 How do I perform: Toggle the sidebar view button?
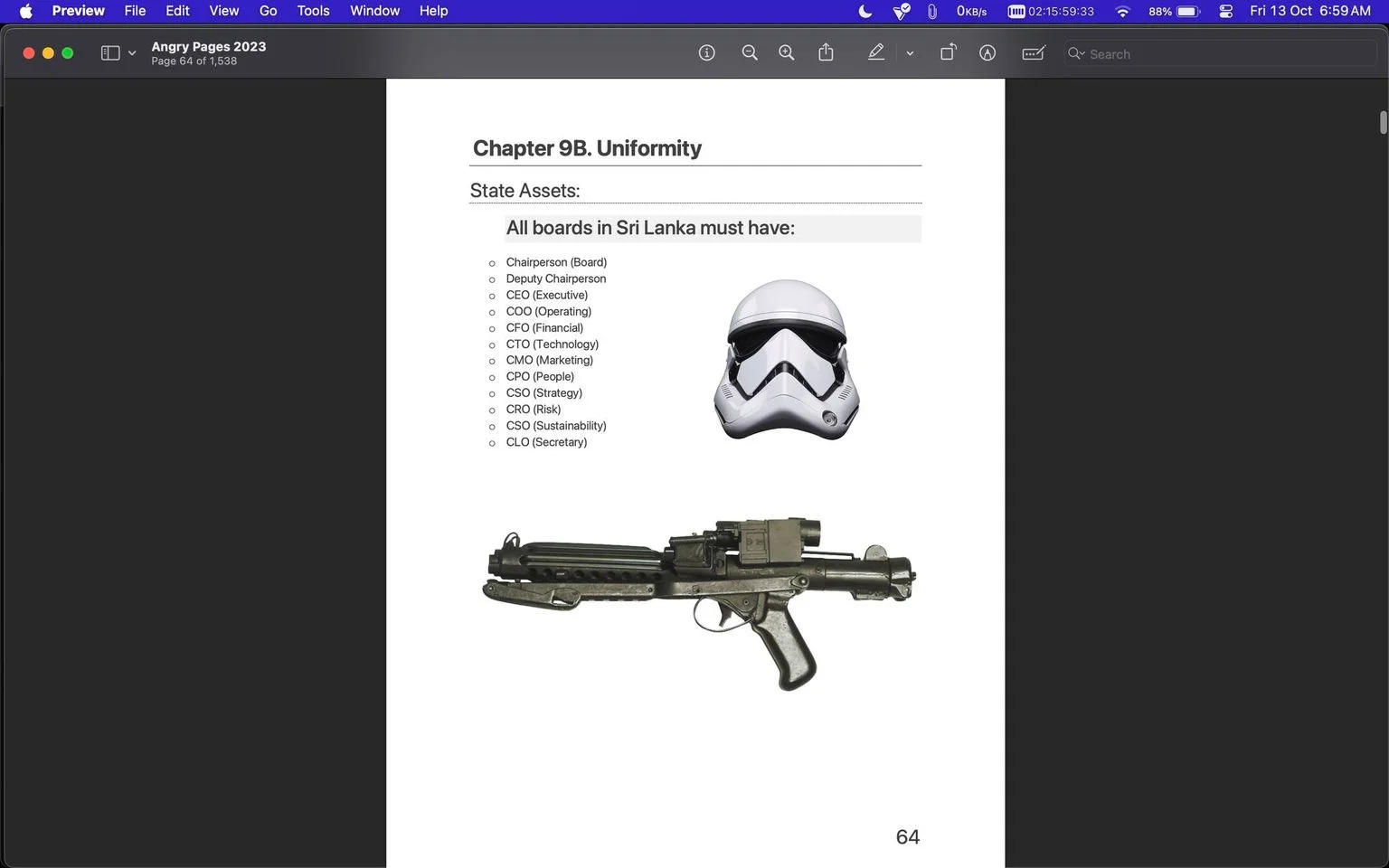(x=110, y=53)
